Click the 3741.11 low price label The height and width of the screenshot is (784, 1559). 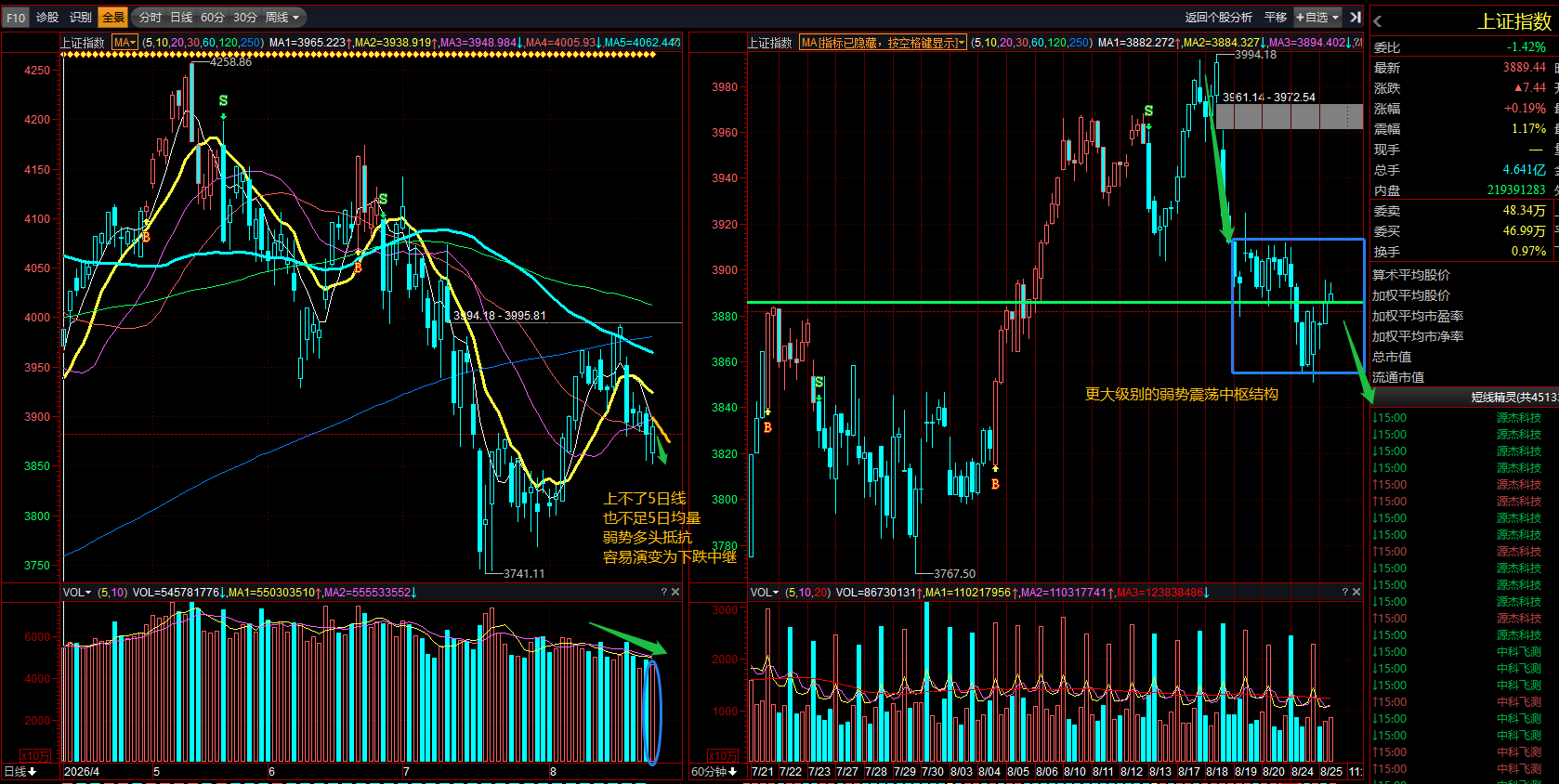tap(524, 574)
